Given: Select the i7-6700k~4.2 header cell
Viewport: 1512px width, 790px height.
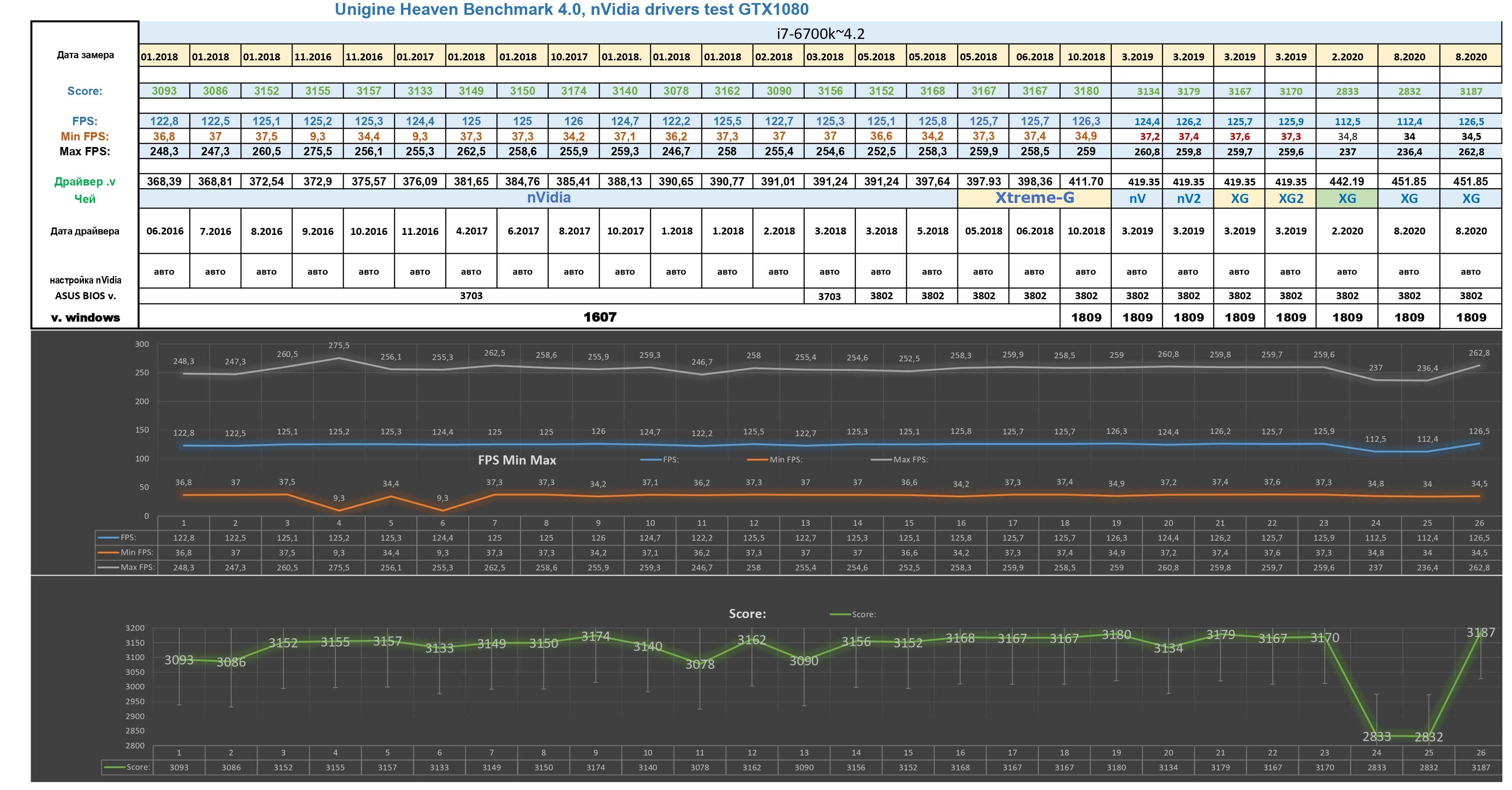Looking at the screenshot, I should 820,33.
